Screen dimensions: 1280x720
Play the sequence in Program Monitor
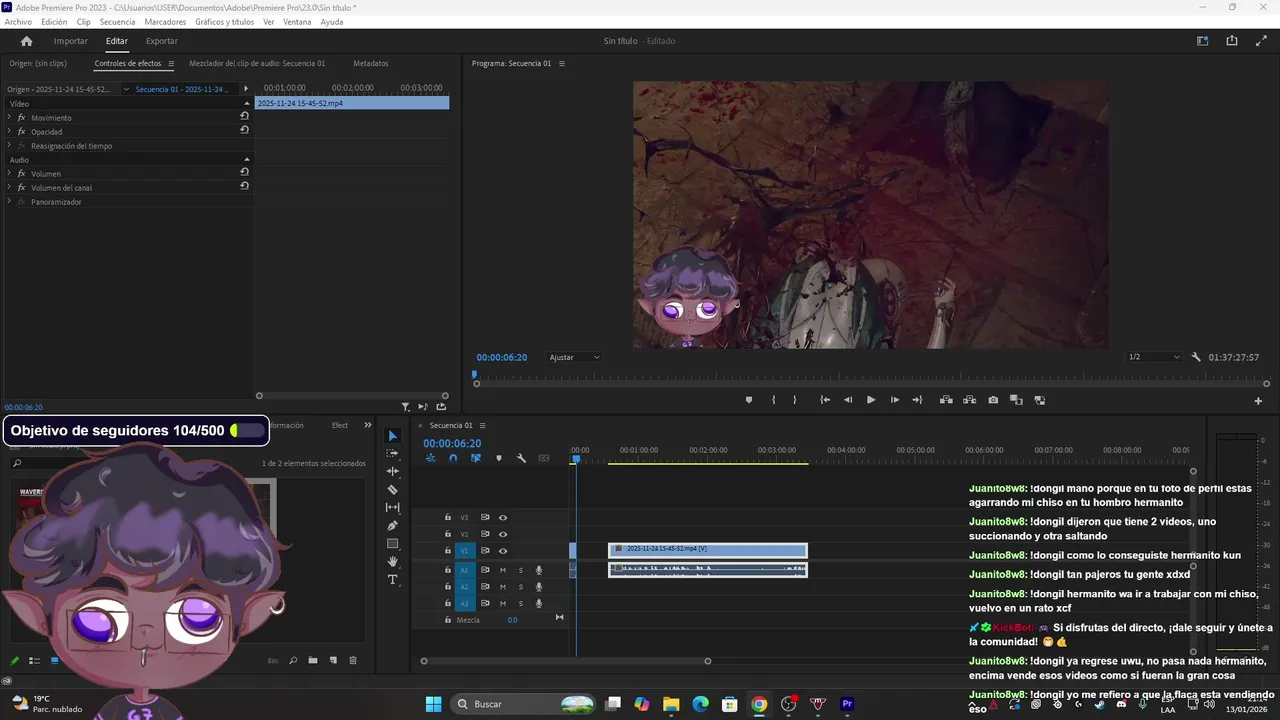tap(871, 400)
